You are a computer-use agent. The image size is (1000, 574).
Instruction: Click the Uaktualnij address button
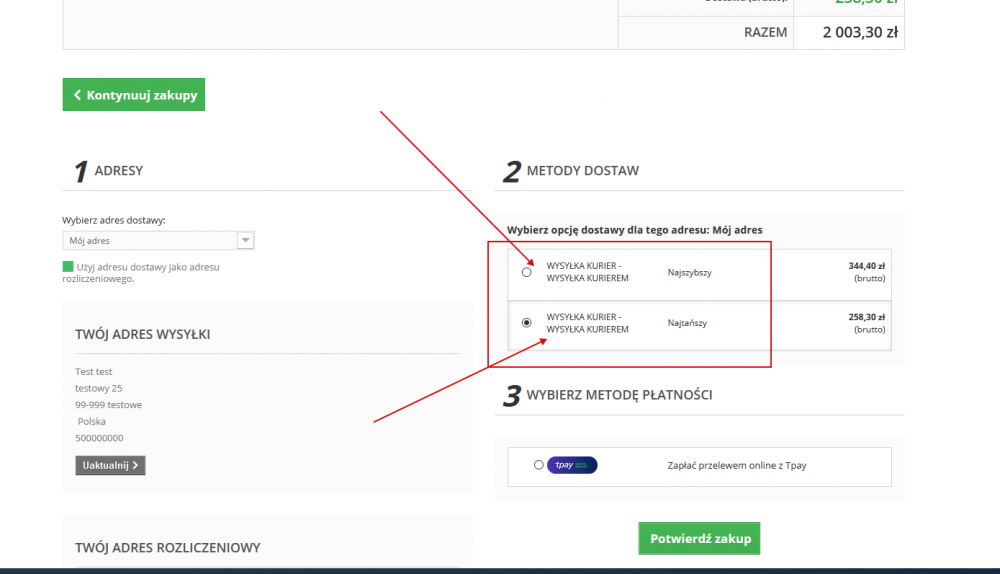[x=110, y=465]
